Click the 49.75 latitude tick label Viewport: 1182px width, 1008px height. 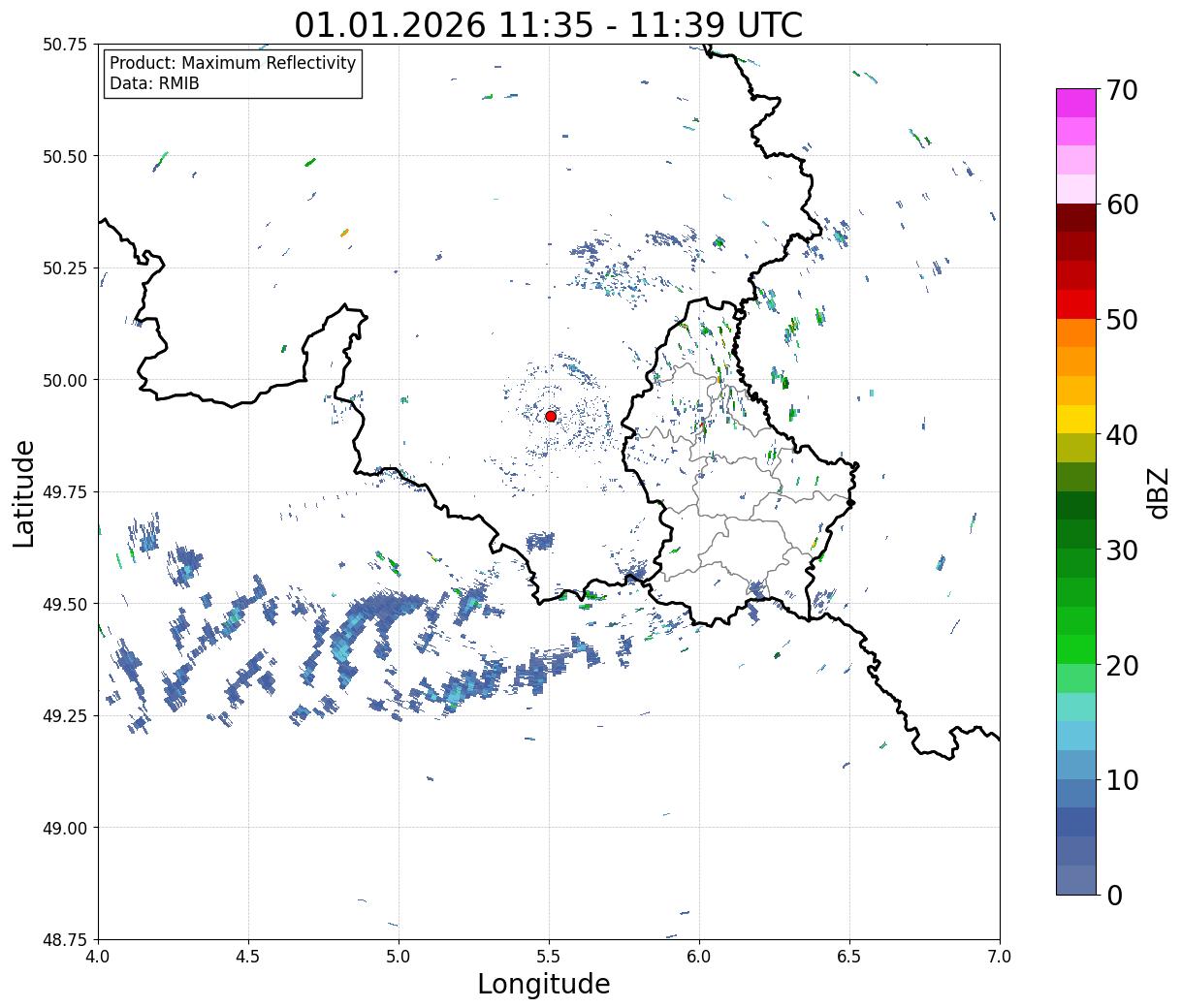[x=65, y=492]
